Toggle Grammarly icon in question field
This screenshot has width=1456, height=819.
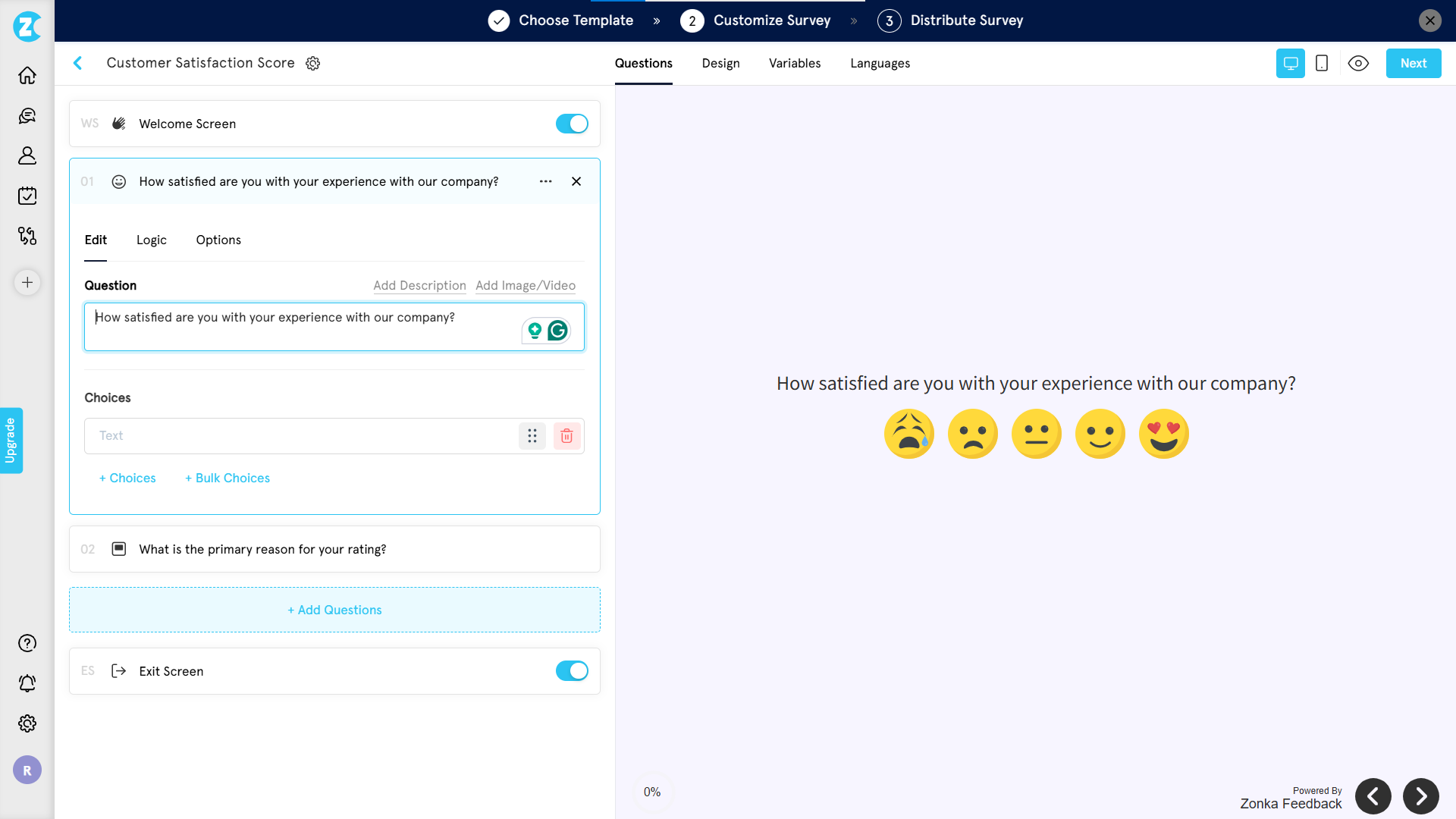(x=559, y=330)
